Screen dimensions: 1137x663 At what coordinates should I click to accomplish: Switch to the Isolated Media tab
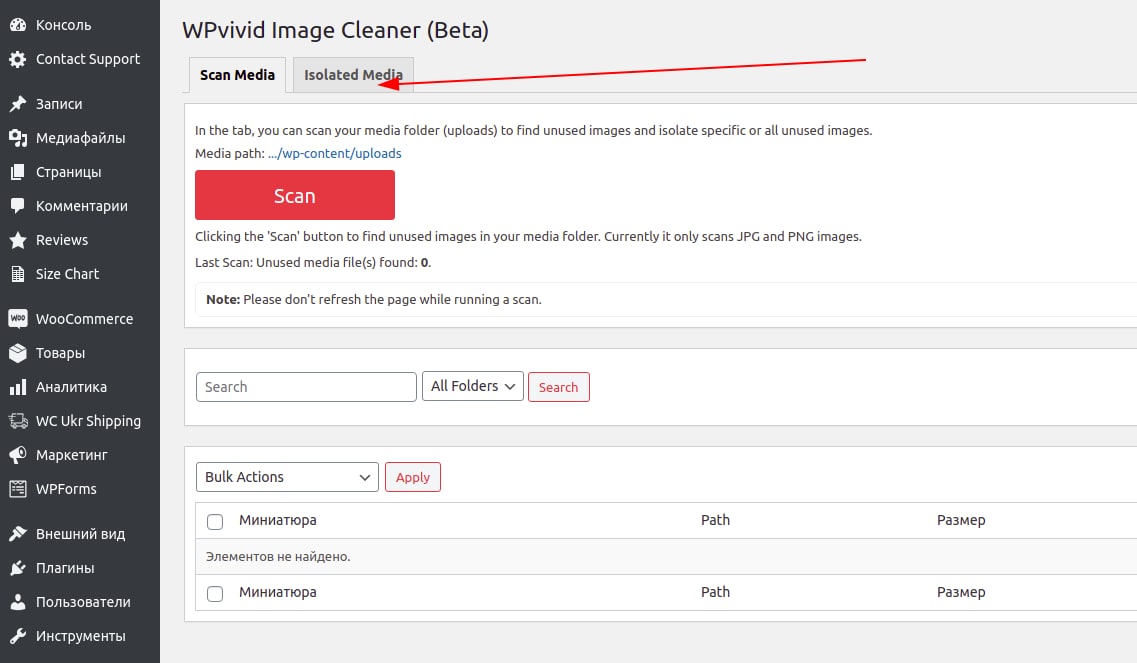pos(353,75)
